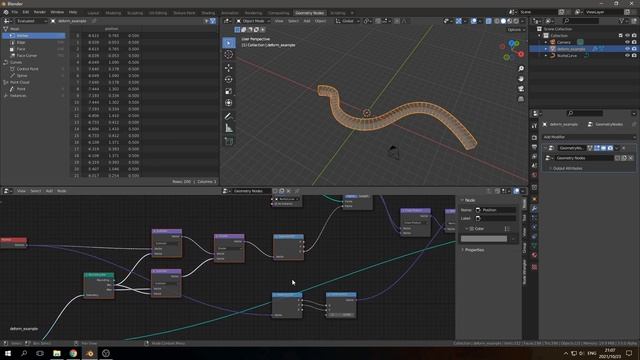This screenshot has height=360, width=640.
Task: Toggle spreadsheet selected-only filter button
Action: pos(207,21)
